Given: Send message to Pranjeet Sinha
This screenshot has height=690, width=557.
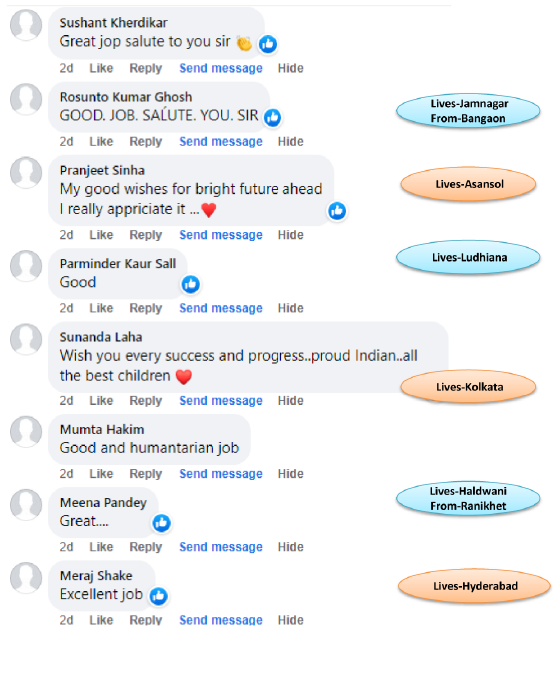Looking at the screenshot, I should click(x=221, y=235).
